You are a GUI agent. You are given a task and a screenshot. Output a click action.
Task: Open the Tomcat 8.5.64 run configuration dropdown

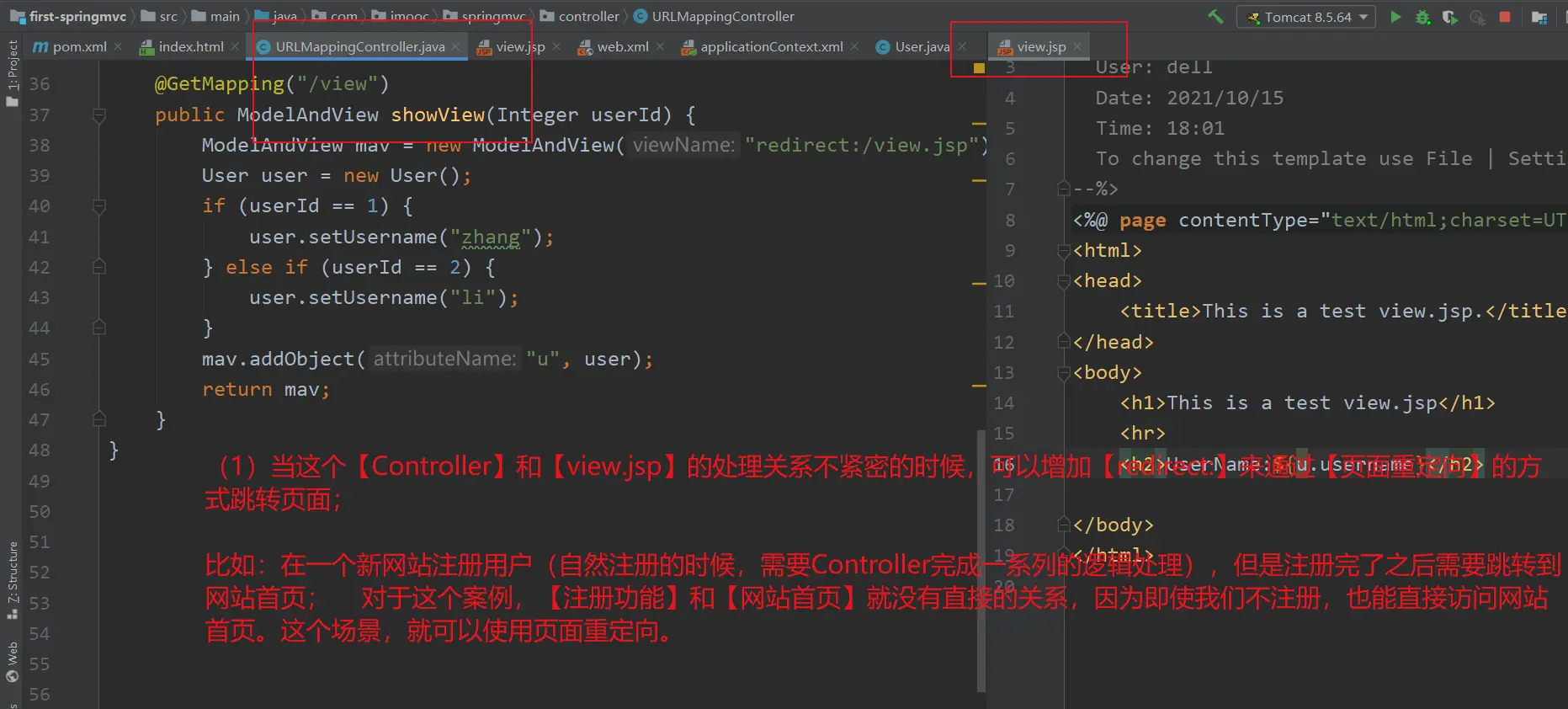pos(1305,17)
